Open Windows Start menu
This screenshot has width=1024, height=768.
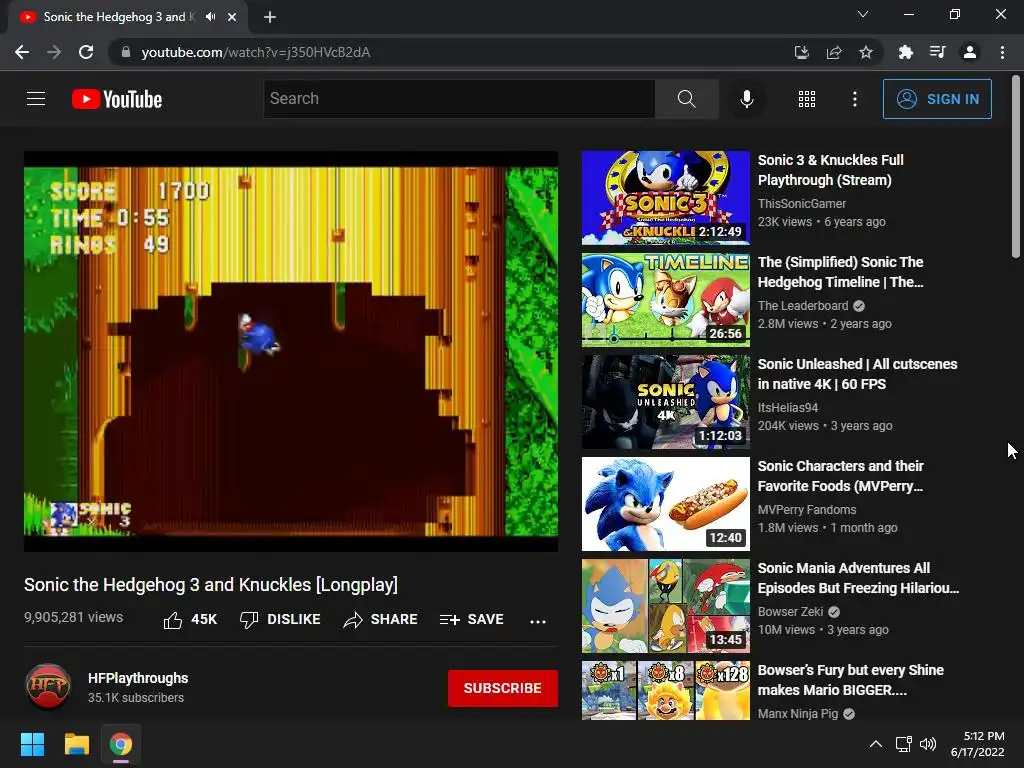coord(32,744)
